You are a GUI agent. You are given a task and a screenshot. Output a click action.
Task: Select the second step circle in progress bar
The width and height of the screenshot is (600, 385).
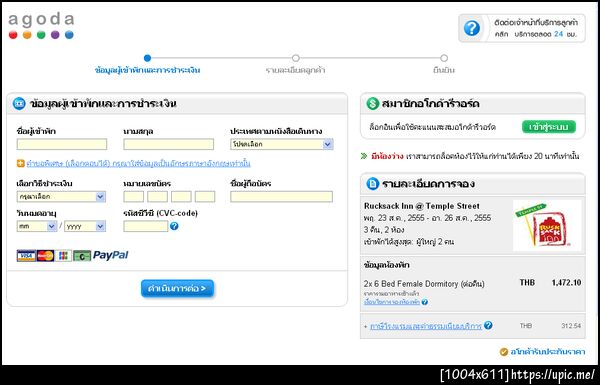[x=295, y=58]
